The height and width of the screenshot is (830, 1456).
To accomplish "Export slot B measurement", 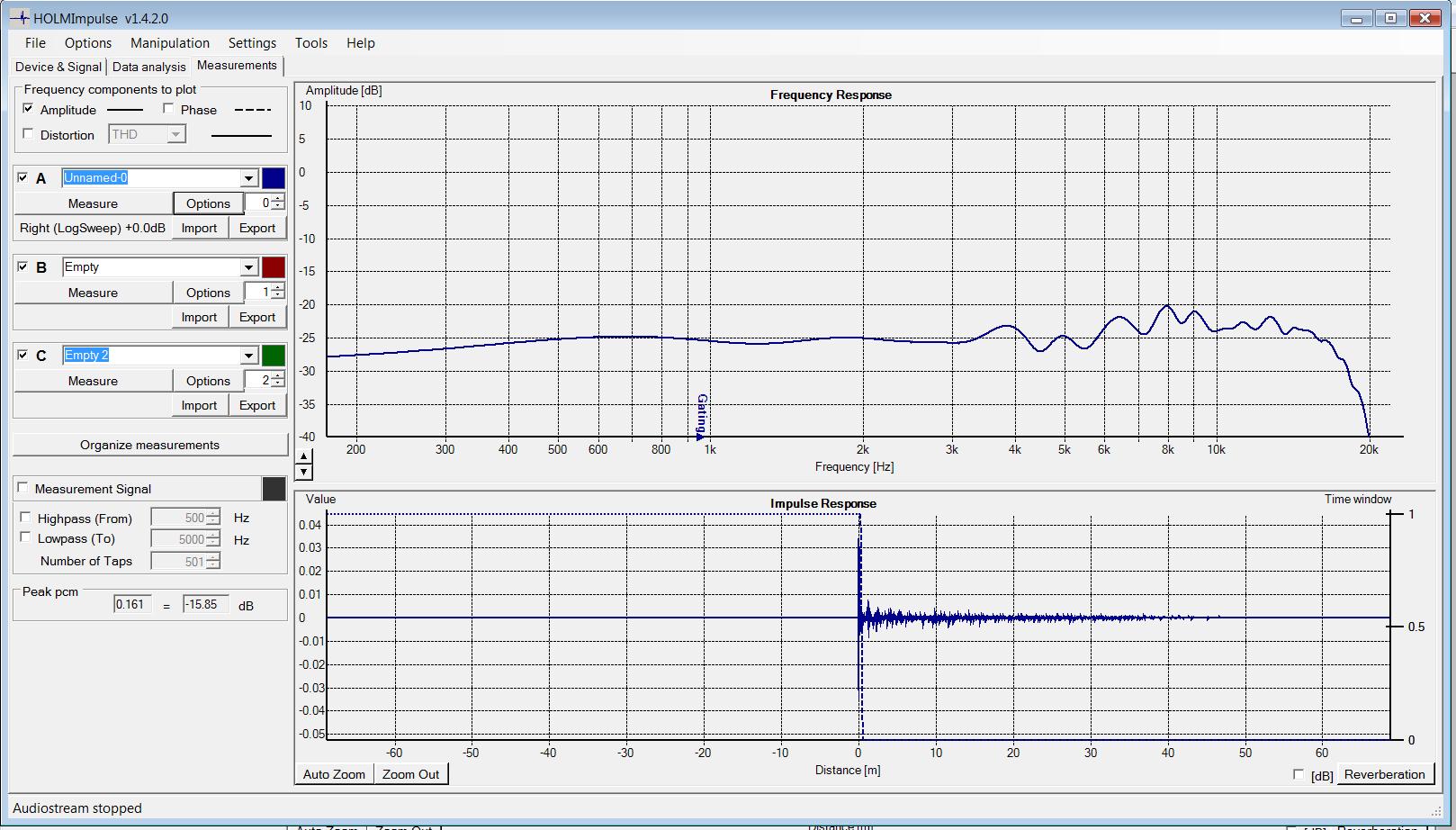I will pyautogui.click(x=257, y=317).
